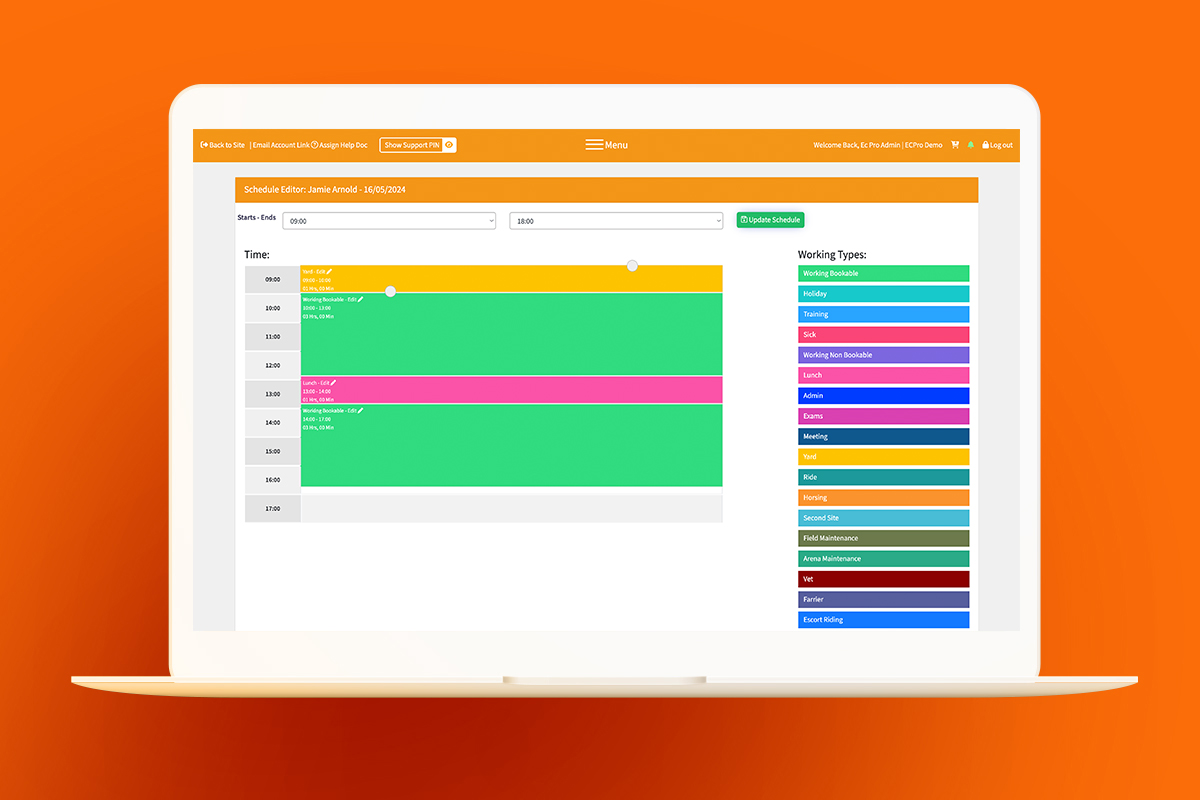The image size is (1200, 800).
Task: Select the Arena Maintenance working type
Action: click(x=883, y=558)
